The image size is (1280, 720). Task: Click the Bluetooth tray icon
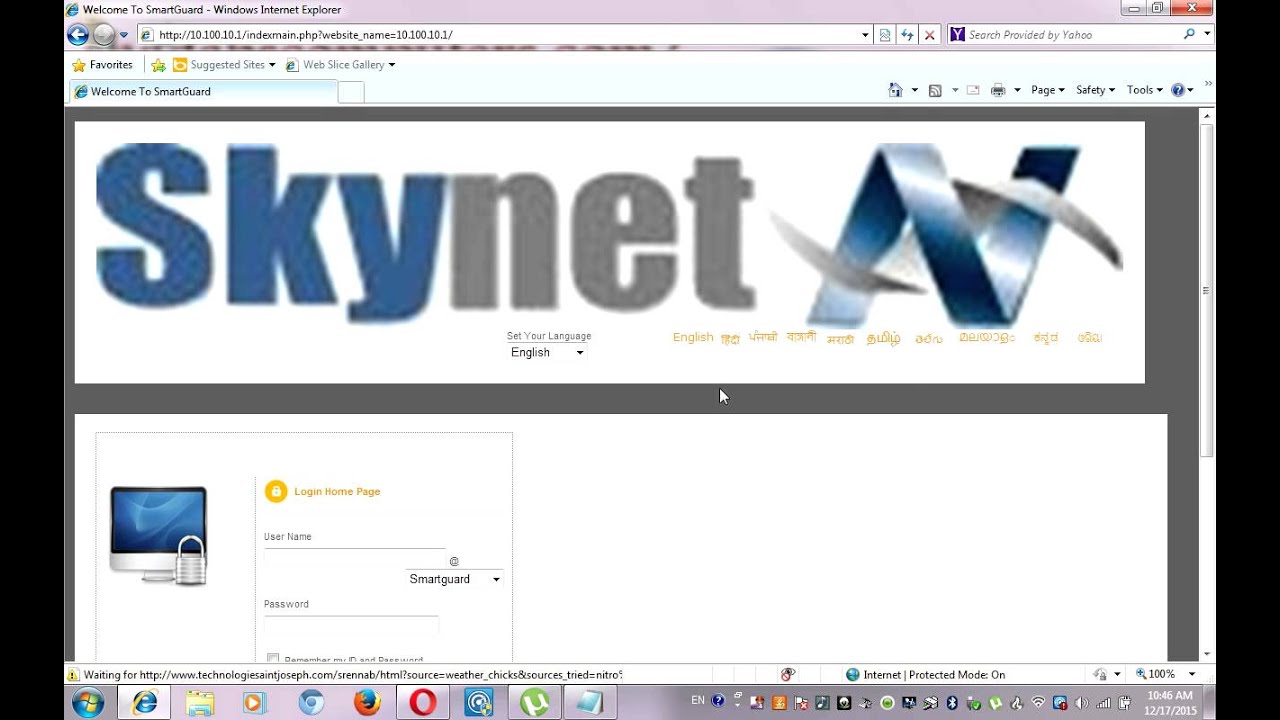point(953,702)
